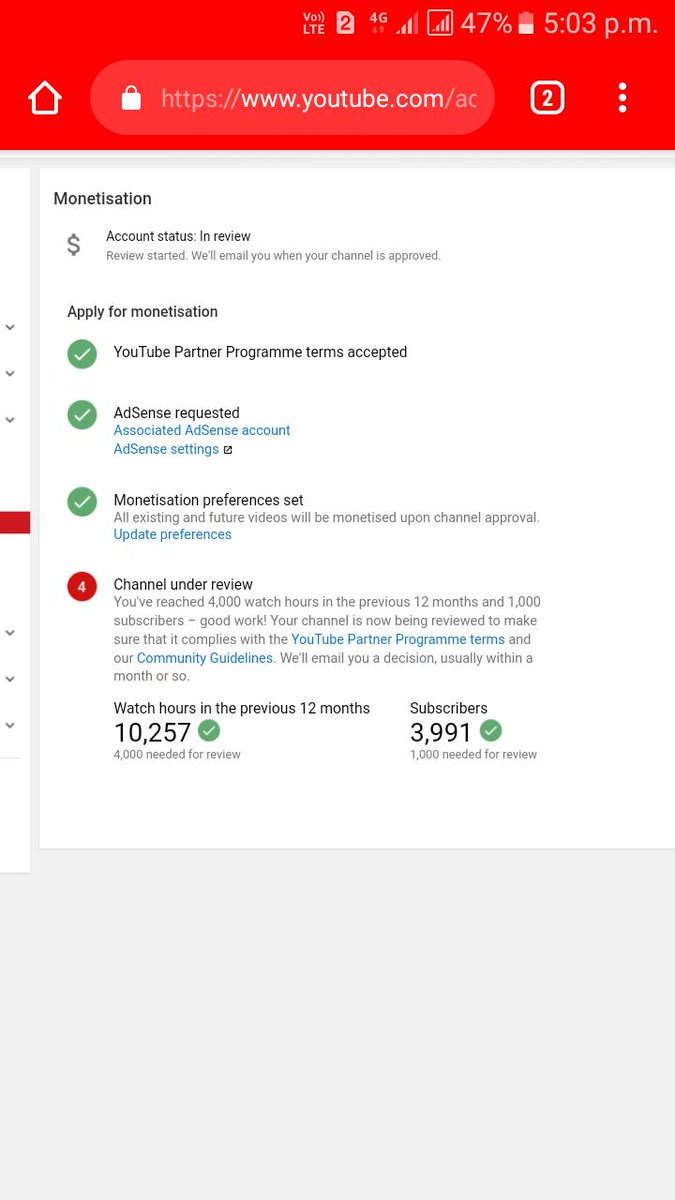Screen dimensions: 675x1200
Task: Tap the battery 47% status indicator
Action: [x=498, y=23]
